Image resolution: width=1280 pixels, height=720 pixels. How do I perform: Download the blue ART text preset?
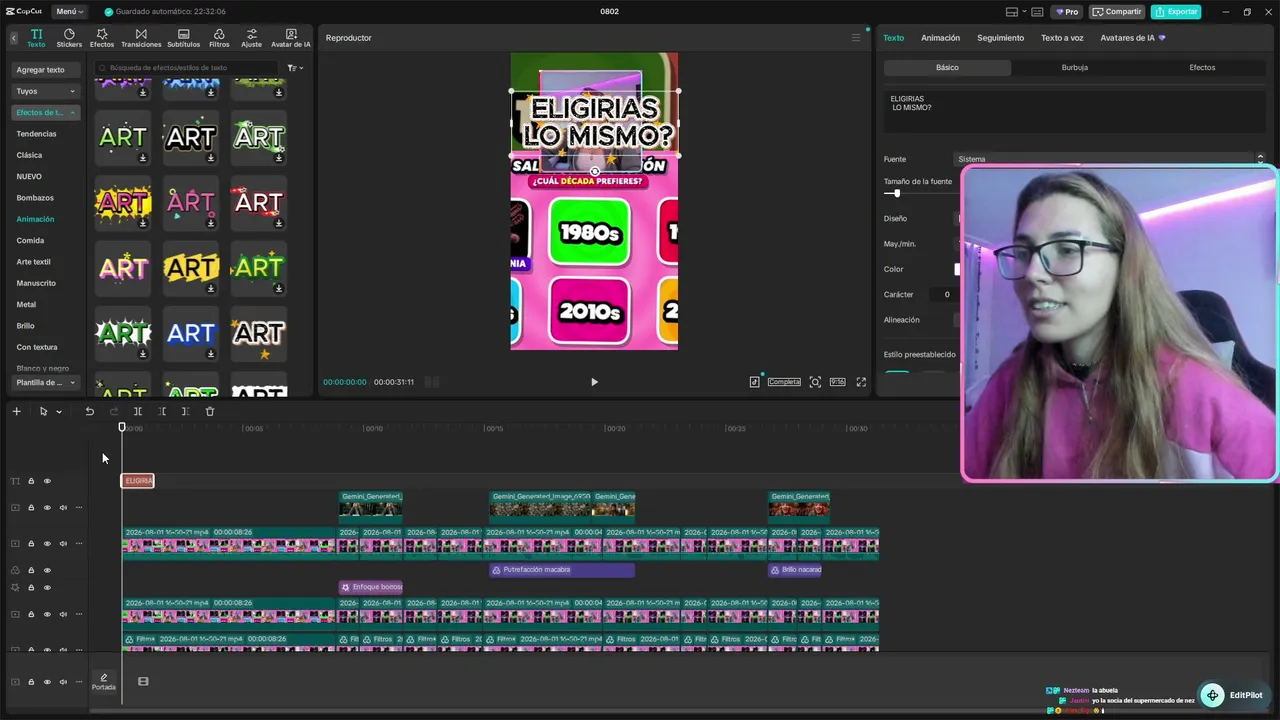pos(210,353)
